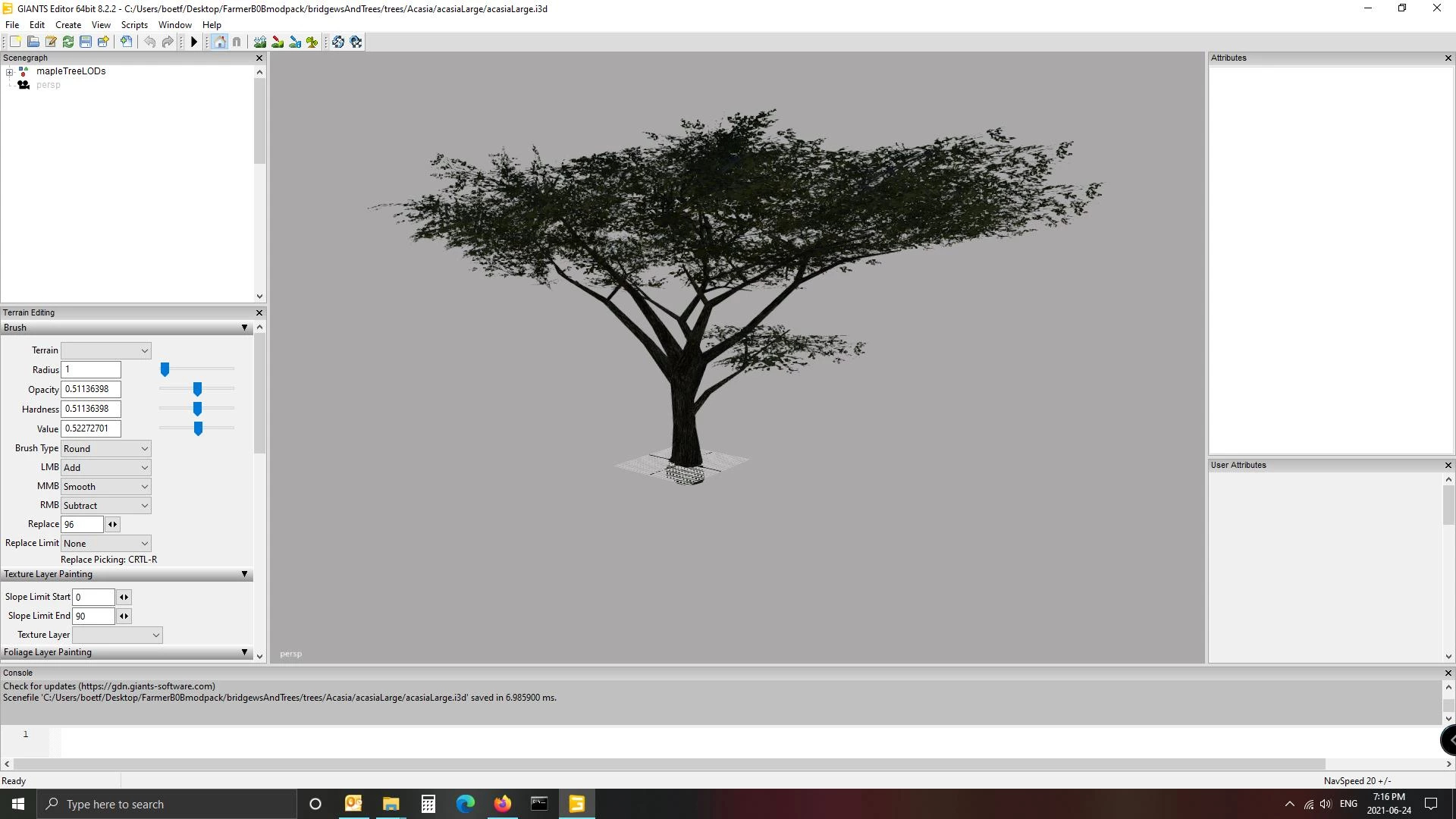Click the Radius input field
The width and height of the screenshot is (1456, 819).
(90, 369)
